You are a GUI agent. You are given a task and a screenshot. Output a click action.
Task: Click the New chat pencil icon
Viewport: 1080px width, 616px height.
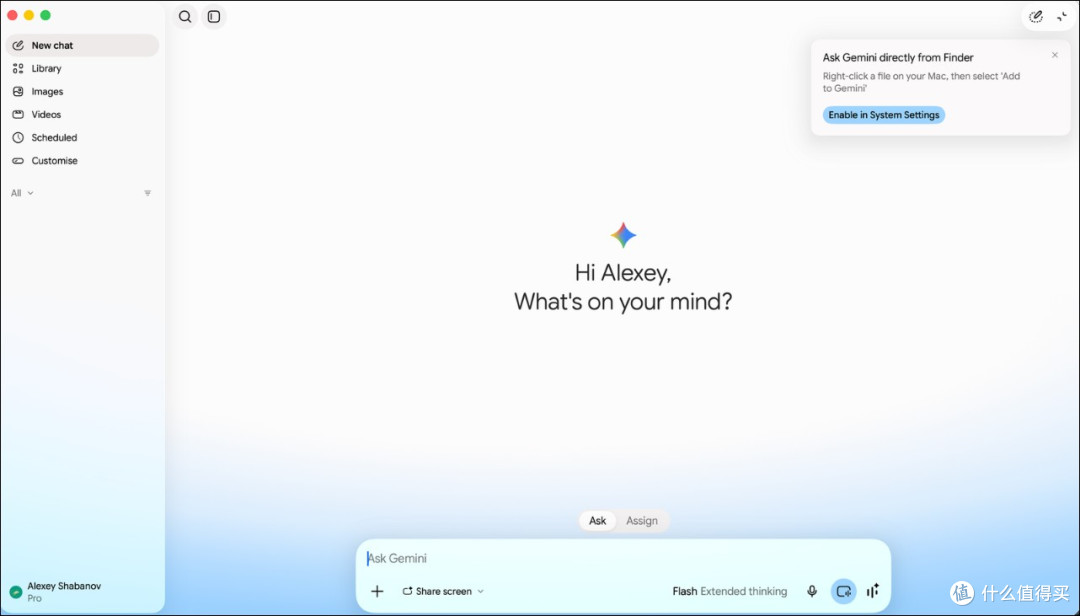[19, 45]
